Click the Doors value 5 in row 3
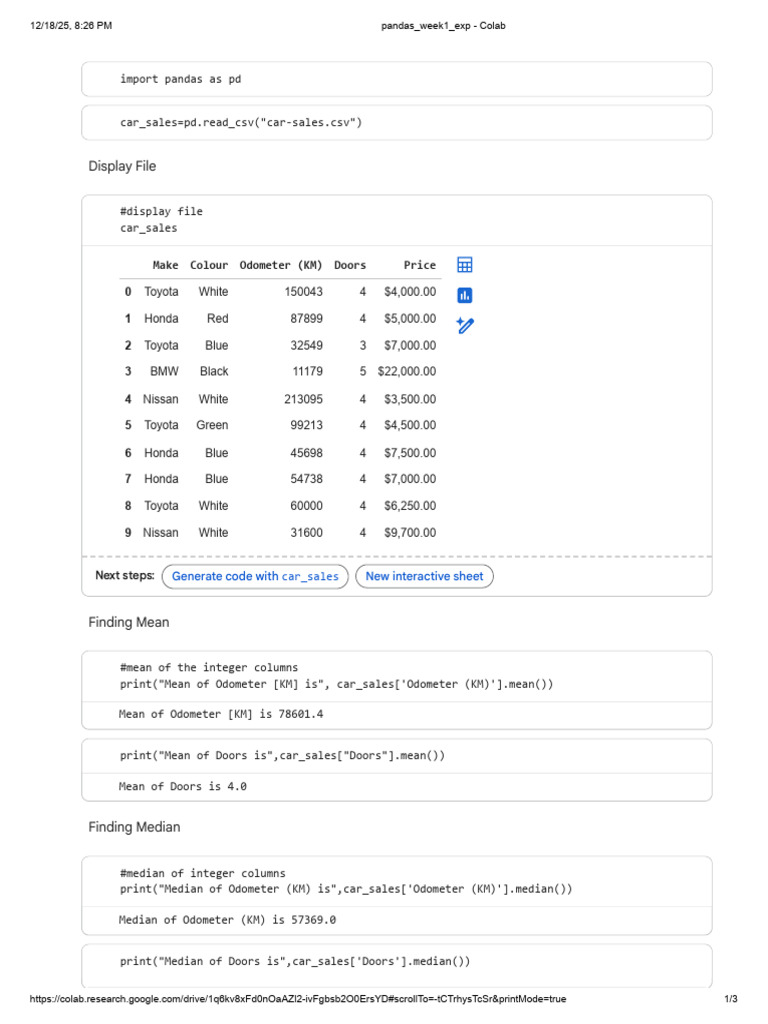The image size is (768, 1024). click(x=362, y=371)
